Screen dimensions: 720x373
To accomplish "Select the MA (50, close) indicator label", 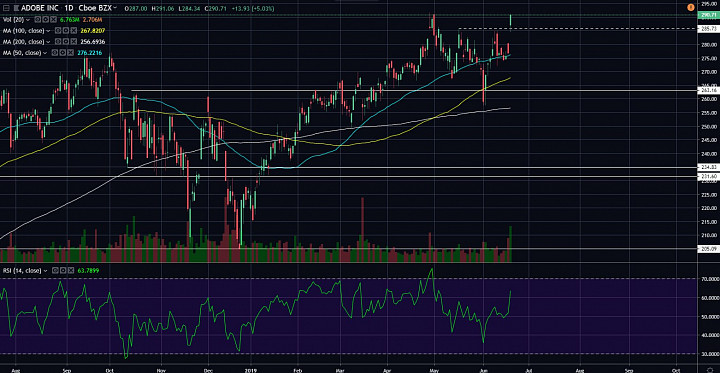I will click(22, 53).
